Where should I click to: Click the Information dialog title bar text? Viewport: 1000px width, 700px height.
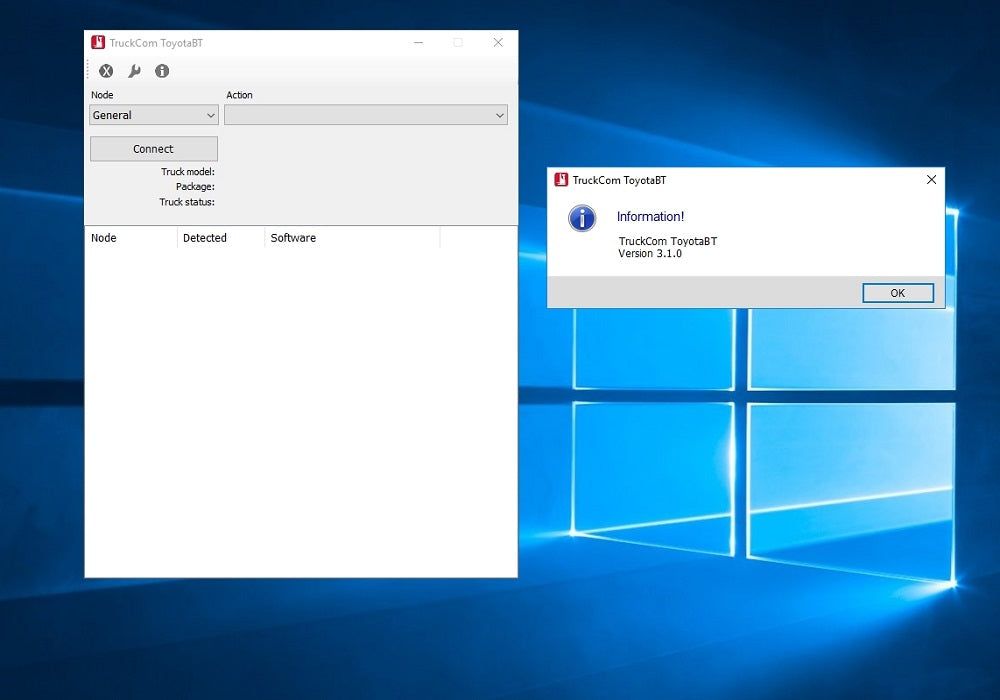pyautogui.click(x=619, y=180)
